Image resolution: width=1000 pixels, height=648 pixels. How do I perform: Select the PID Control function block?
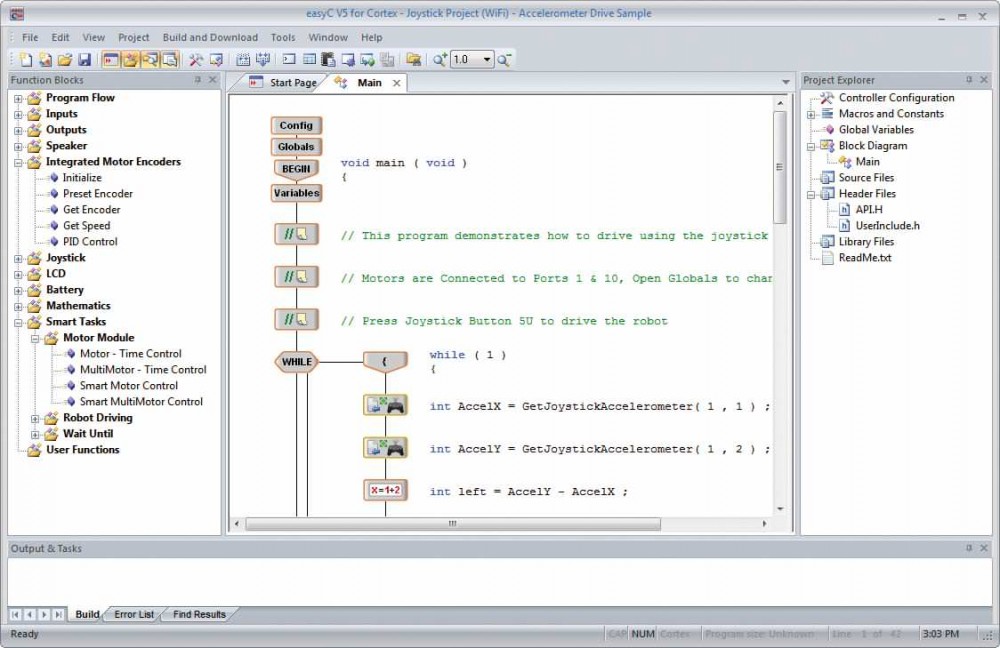click(x=90, y=242)
